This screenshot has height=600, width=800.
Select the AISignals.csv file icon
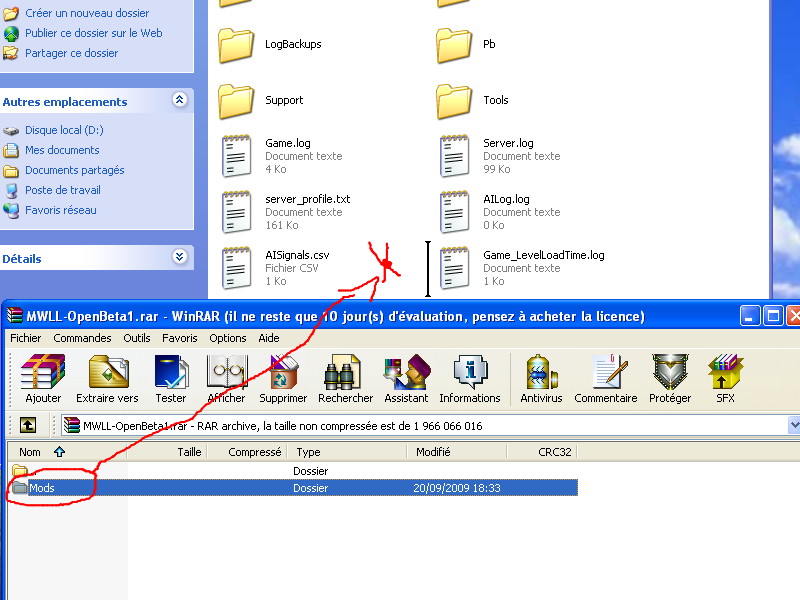click(236, 268)
